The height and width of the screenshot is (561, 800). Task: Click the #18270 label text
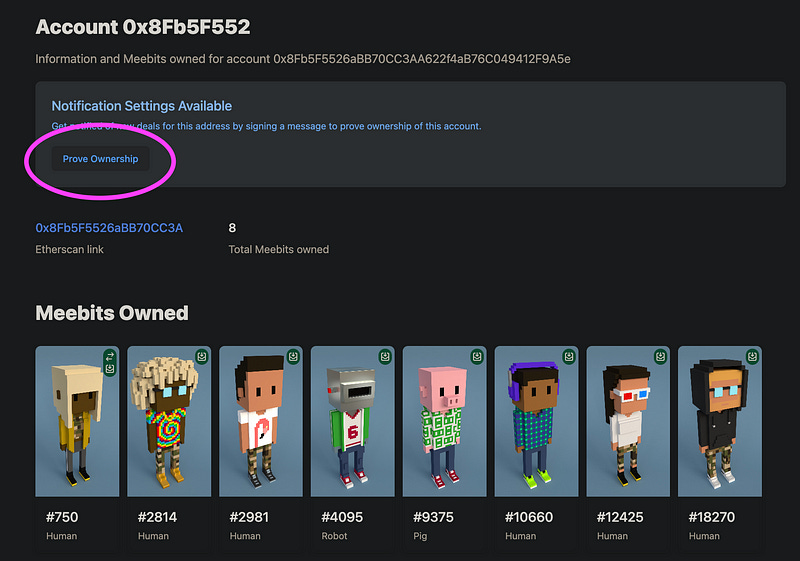pyautogui.click(x=712, y=517)
